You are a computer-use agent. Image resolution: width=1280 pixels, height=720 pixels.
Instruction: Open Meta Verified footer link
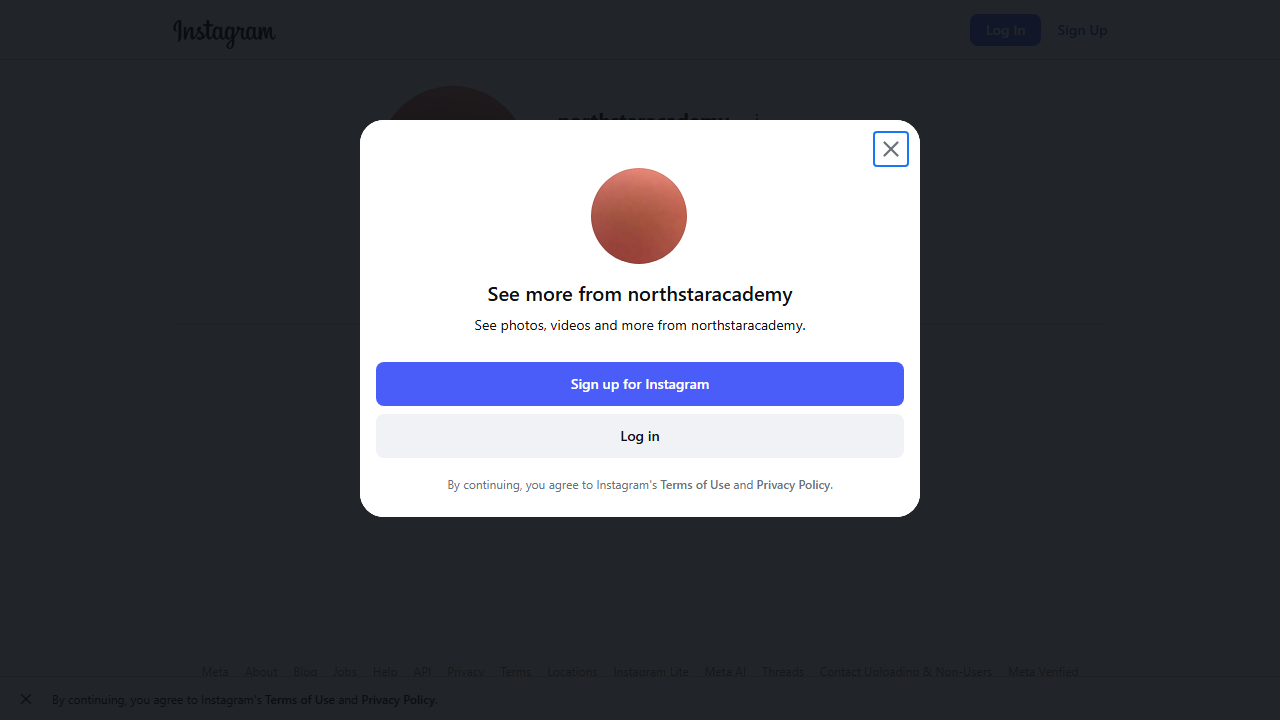click(x=1043, y=672)
